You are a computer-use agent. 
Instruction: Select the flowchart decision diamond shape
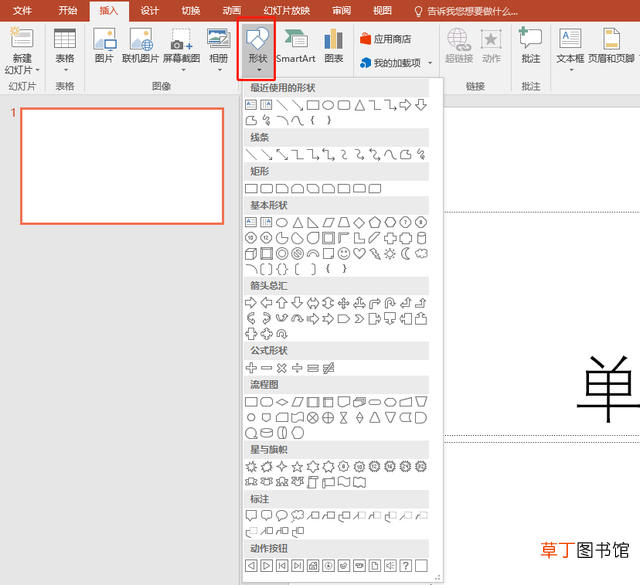coord(282,402)
